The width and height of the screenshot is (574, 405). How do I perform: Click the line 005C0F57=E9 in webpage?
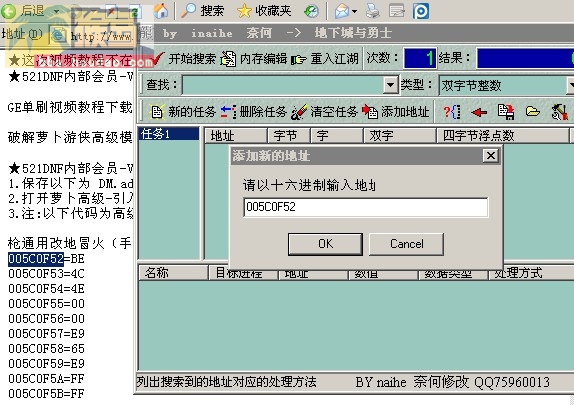46,334
